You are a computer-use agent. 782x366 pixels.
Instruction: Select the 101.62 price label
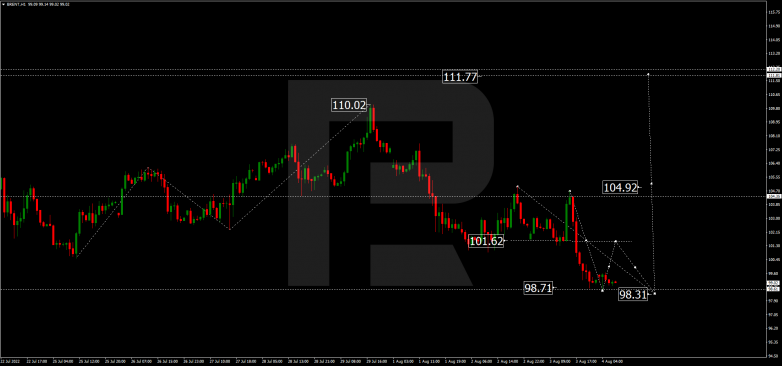(x=486, y=241)
